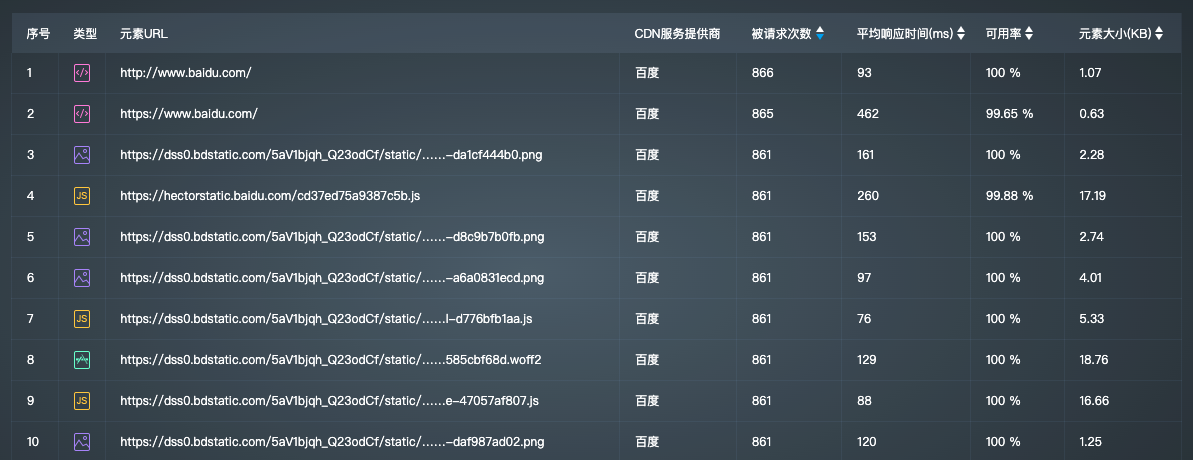Select the element size value 1.07
The image size is (1193, 460).
point(1090,73)
